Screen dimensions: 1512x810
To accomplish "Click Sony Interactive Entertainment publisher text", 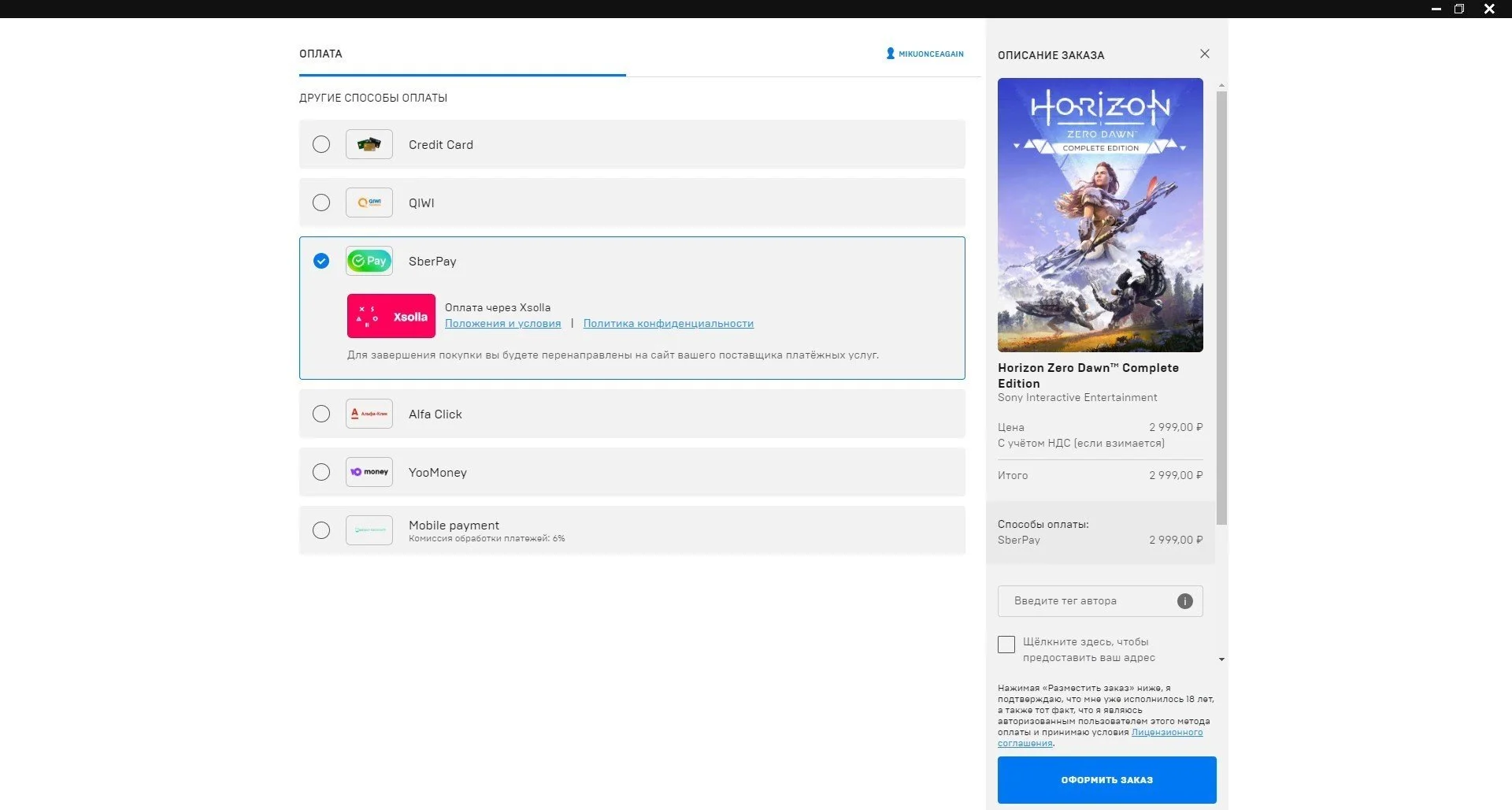I will point(1077,398).
